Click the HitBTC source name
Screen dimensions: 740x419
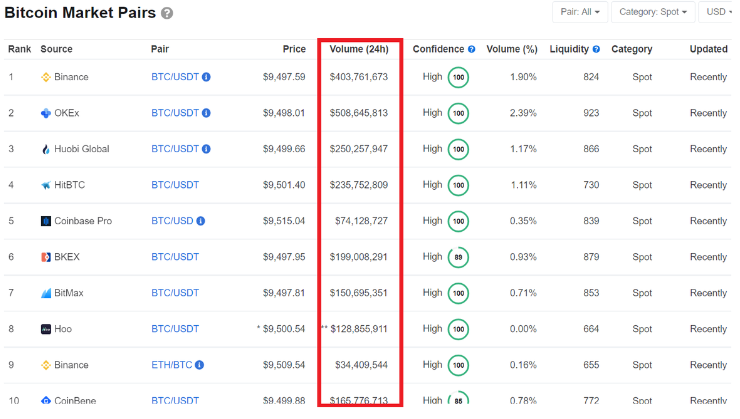coord(69,185)
